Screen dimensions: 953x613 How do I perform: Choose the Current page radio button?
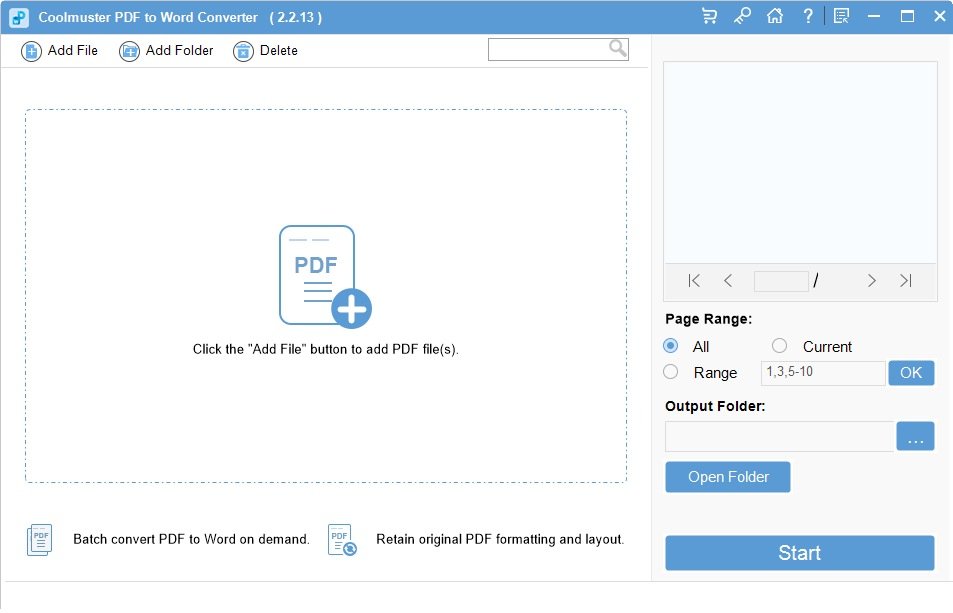click(x=780, y=346)
